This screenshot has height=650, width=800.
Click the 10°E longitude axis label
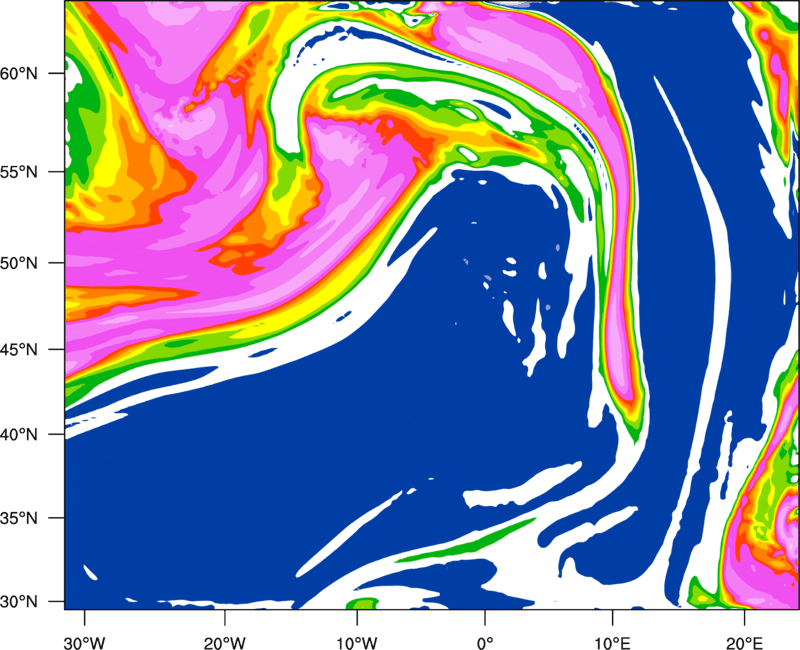click(x=612, y=642)
